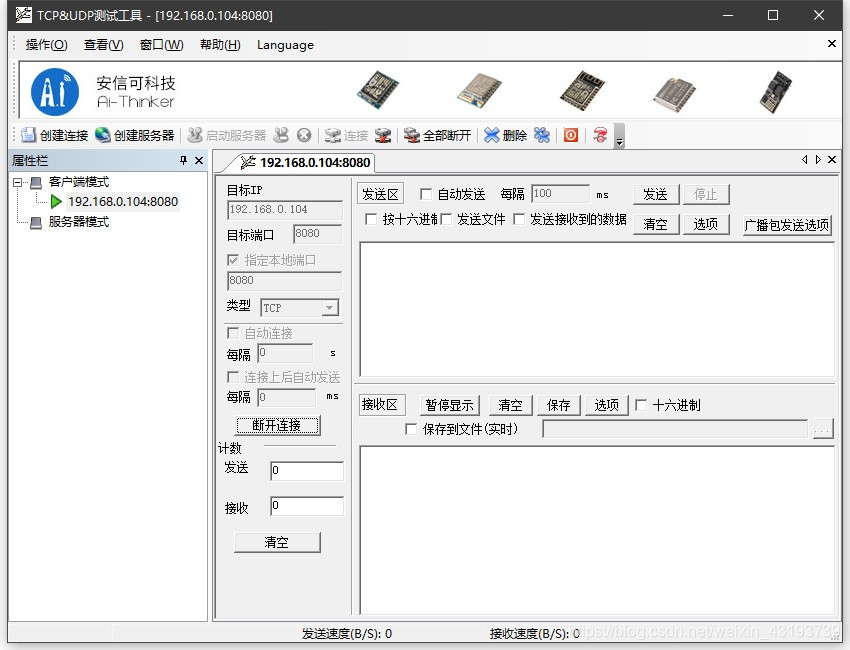850x650 pixels.
Task: Click the 全部断开 (disconnect all) toolbar button
Action: point(437,135)
